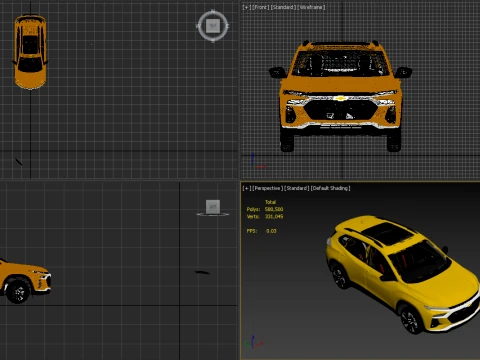The height and width of the screenshot is (360, 480).
Task: Click the ViewCube face in the side viewport
Action: pyautogui.click(x=213, y=206)
